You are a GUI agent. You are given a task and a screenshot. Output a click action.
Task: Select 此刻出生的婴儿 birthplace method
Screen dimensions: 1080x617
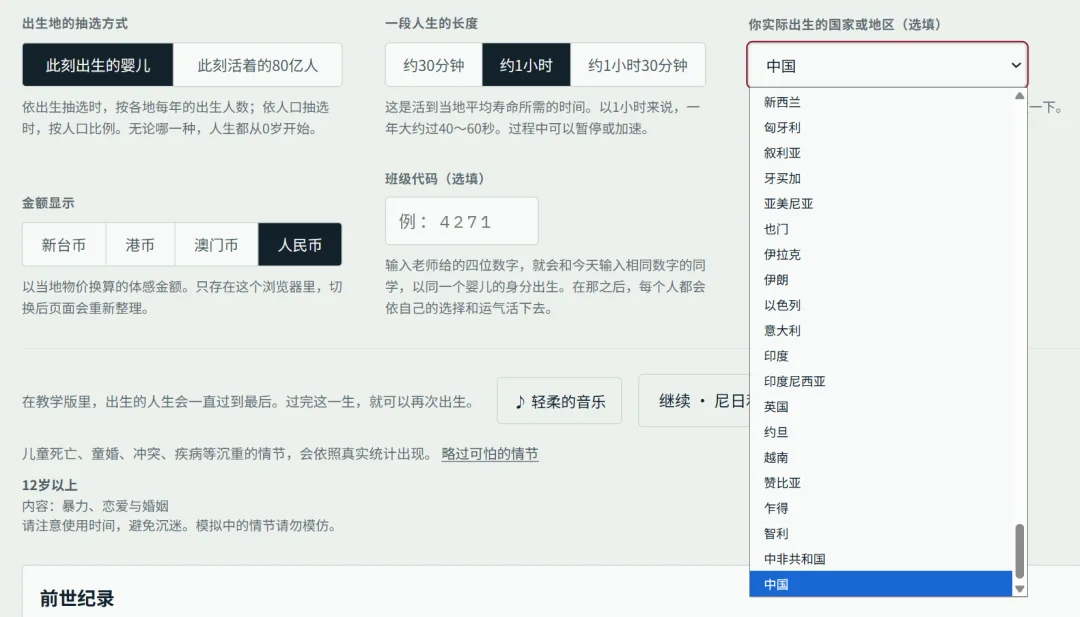98,65
